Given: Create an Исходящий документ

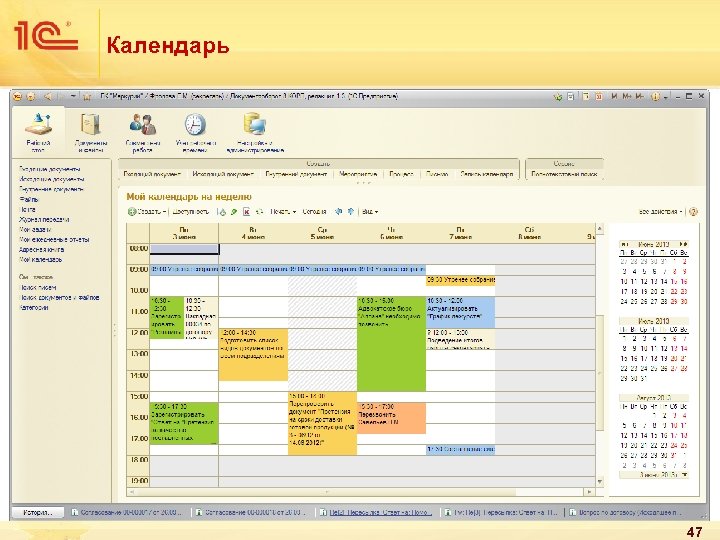Looking at the screenshot, I should (223, 174).
